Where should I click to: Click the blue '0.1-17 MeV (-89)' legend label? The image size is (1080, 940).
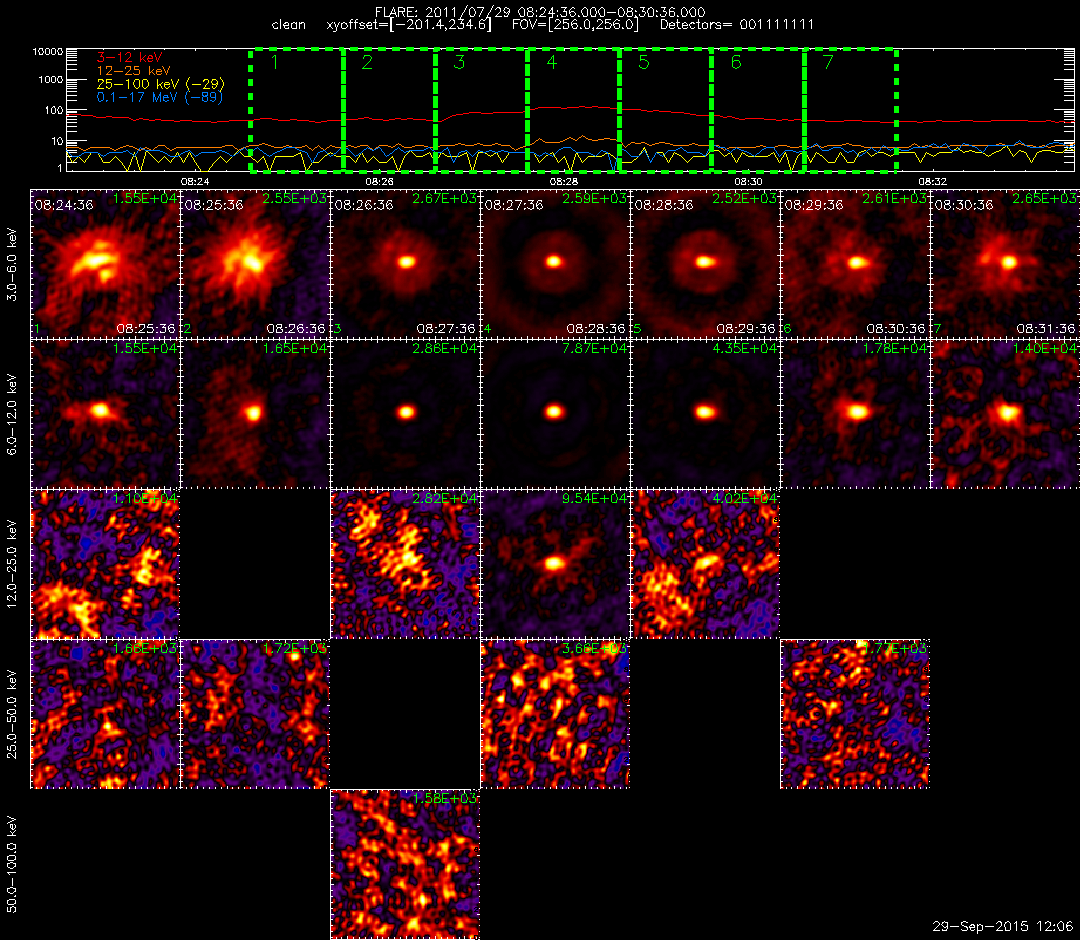[160, 97]
